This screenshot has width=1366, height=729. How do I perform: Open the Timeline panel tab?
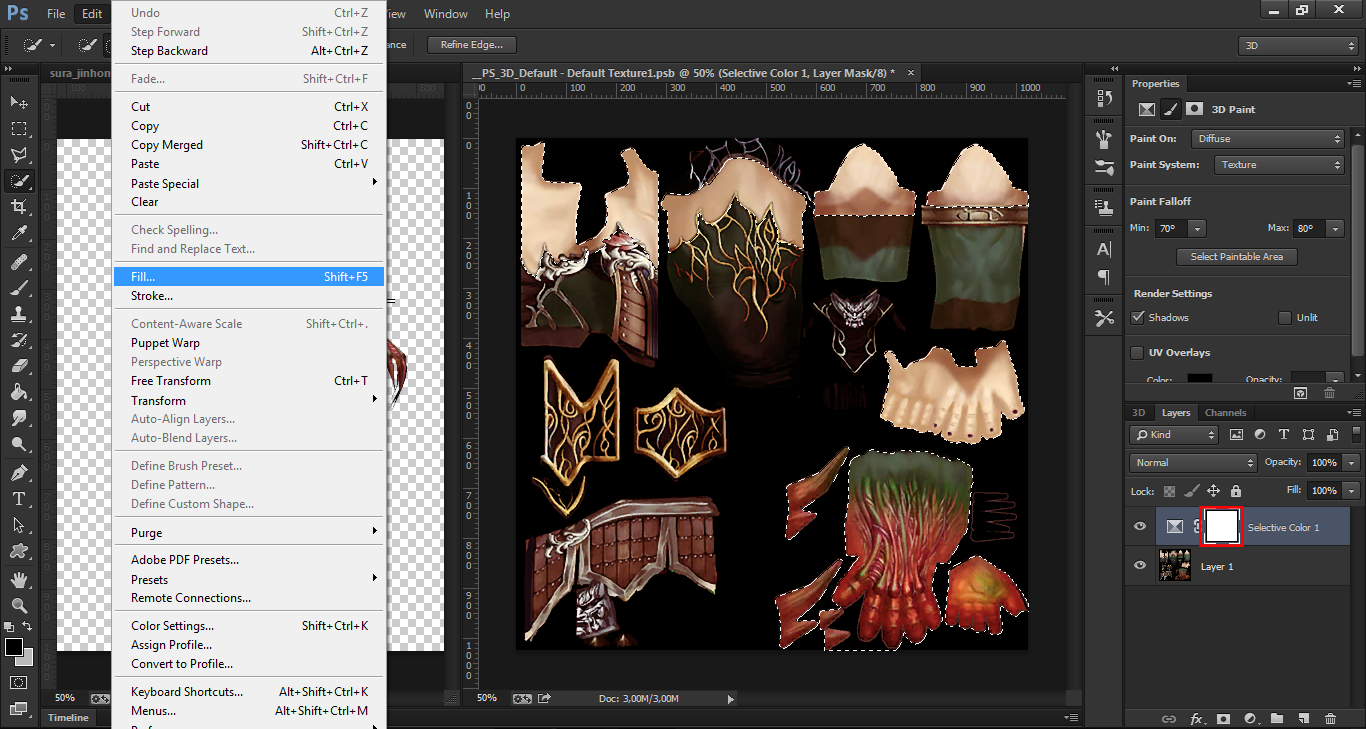point(69,717)
